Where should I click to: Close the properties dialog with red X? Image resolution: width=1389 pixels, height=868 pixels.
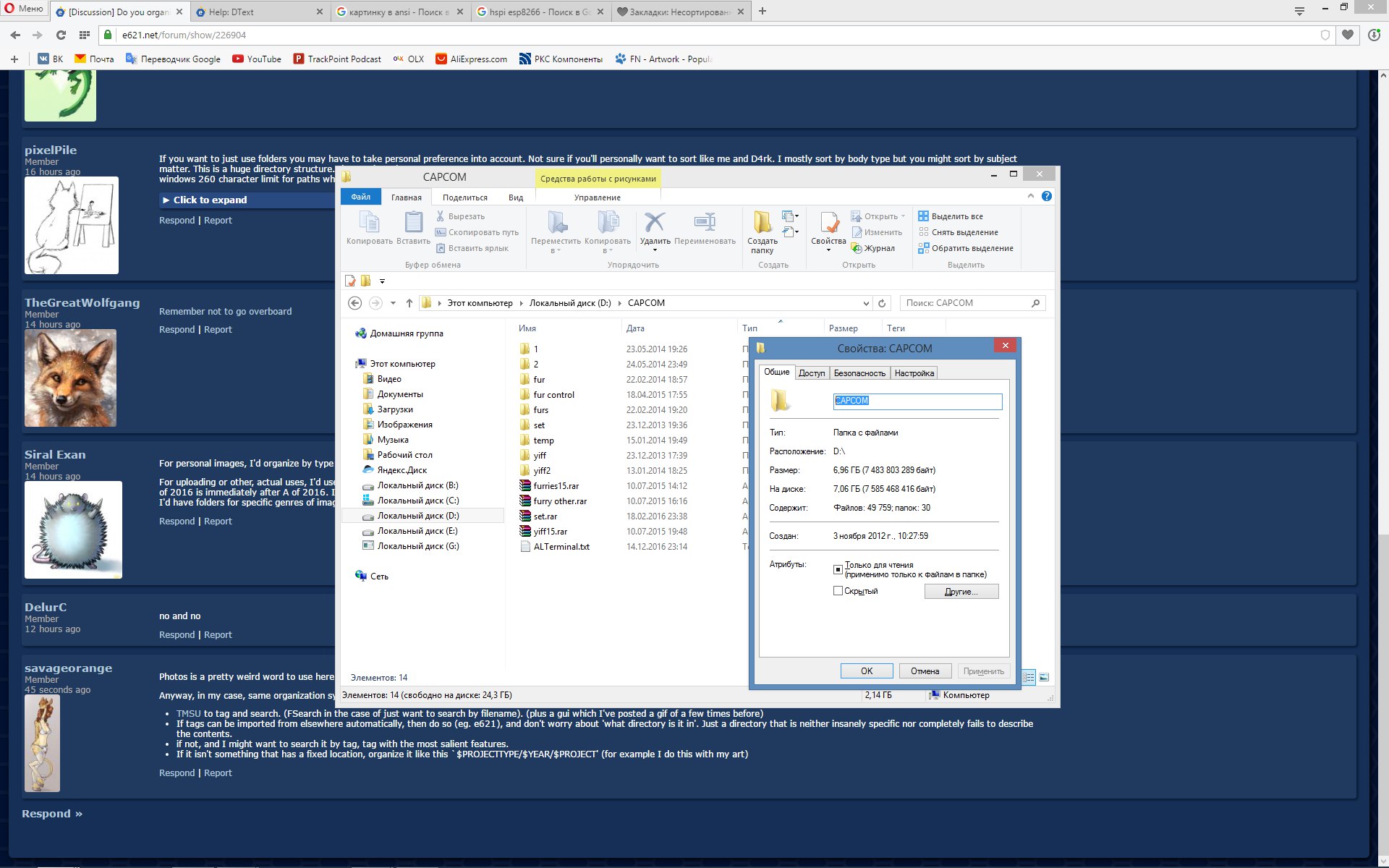point(1005,346)
